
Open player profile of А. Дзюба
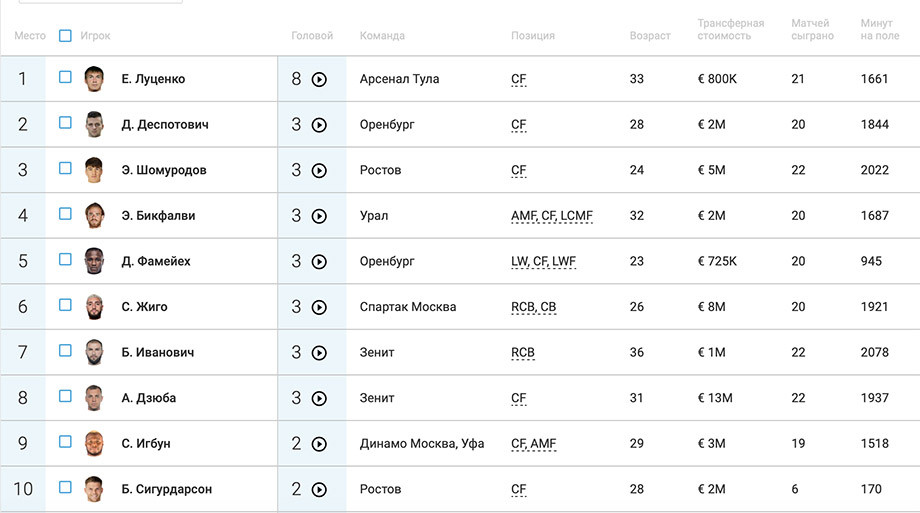[x=148, y=398]
